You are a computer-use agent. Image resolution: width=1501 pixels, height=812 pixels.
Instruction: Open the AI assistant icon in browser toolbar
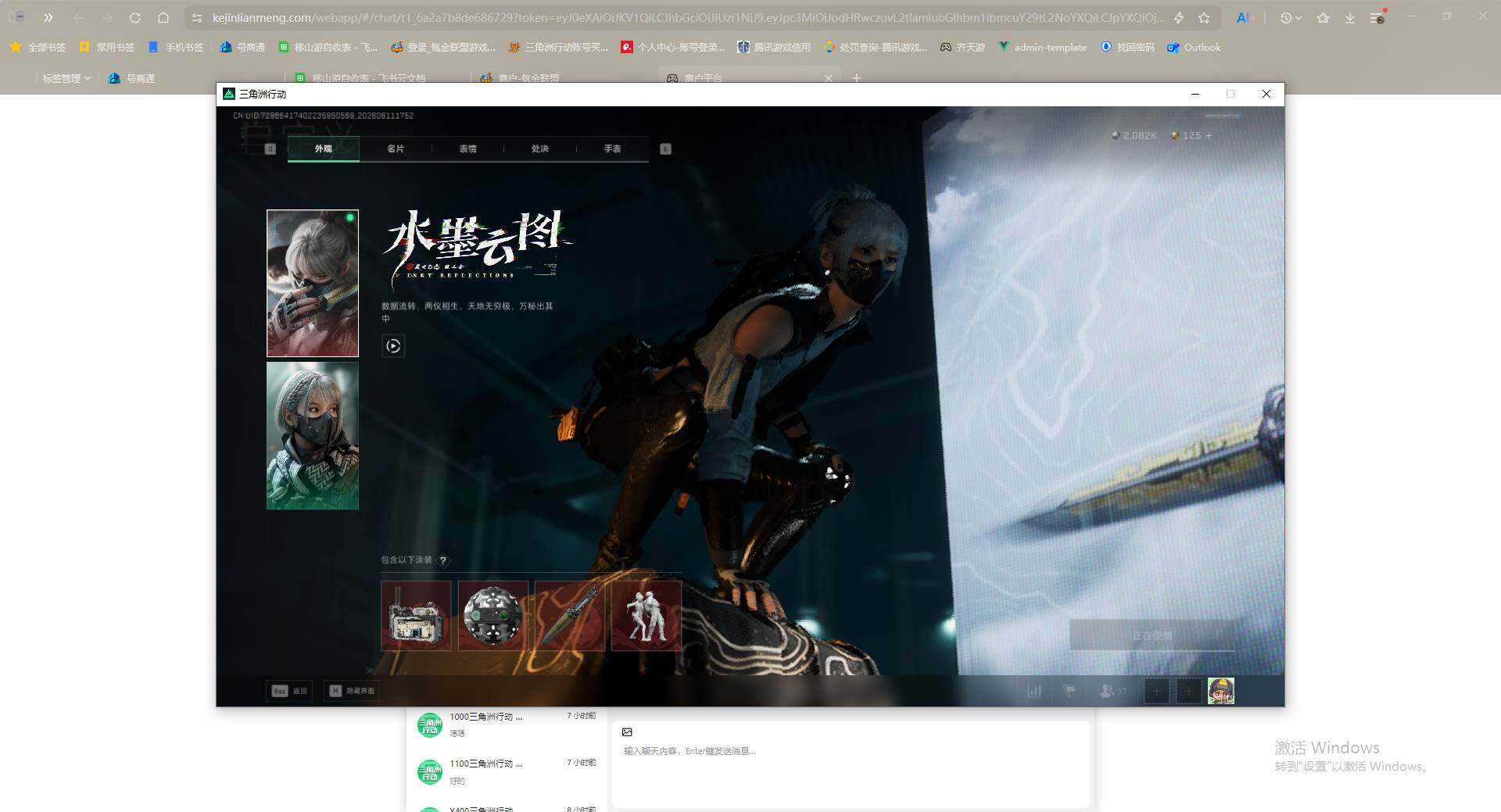pos(1243,17)
